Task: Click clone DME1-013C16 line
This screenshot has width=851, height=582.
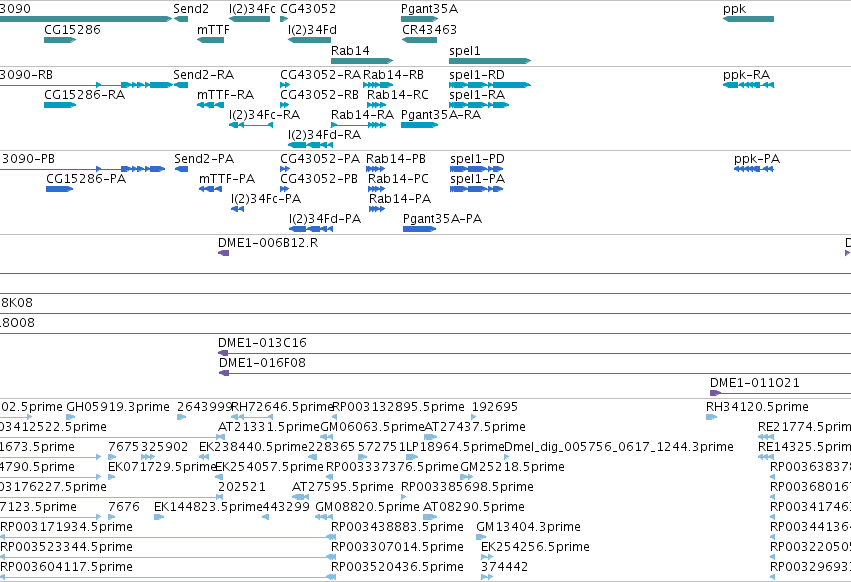Action: [535, 353]
